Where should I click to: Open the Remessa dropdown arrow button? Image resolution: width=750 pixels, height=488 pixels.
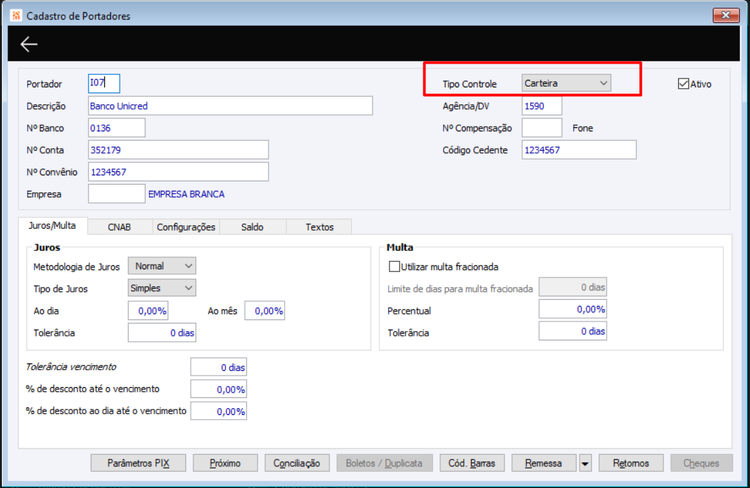coord(585,463)
